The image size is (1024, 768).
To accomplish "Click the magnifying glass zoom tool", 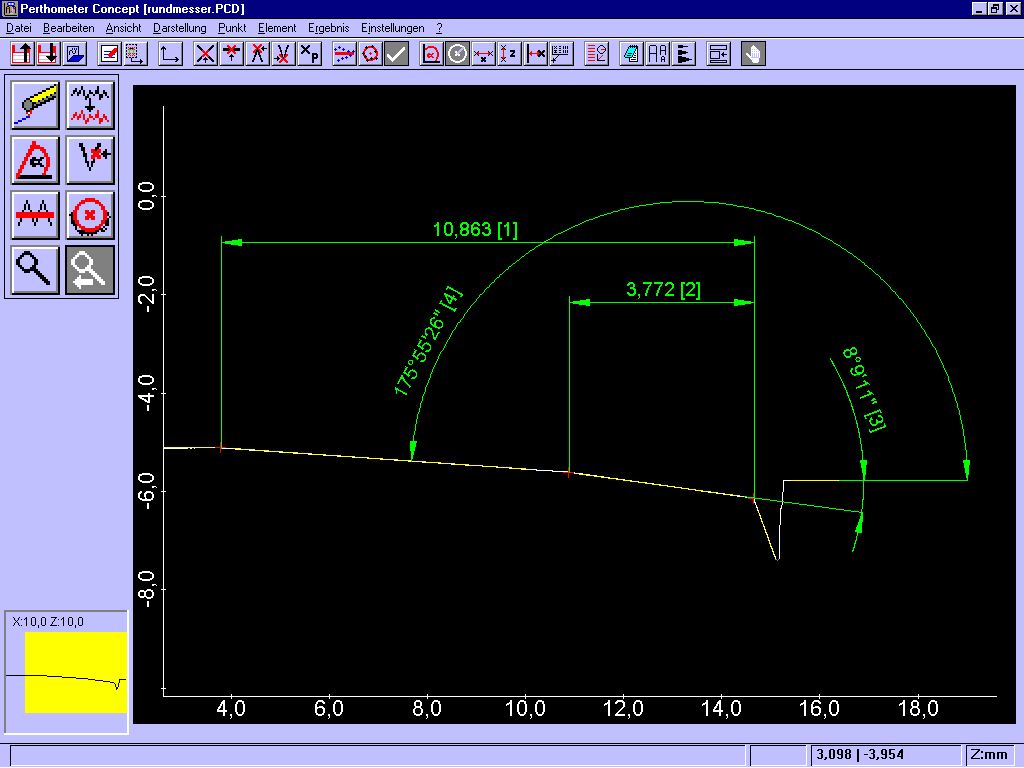I will [35, 269].
